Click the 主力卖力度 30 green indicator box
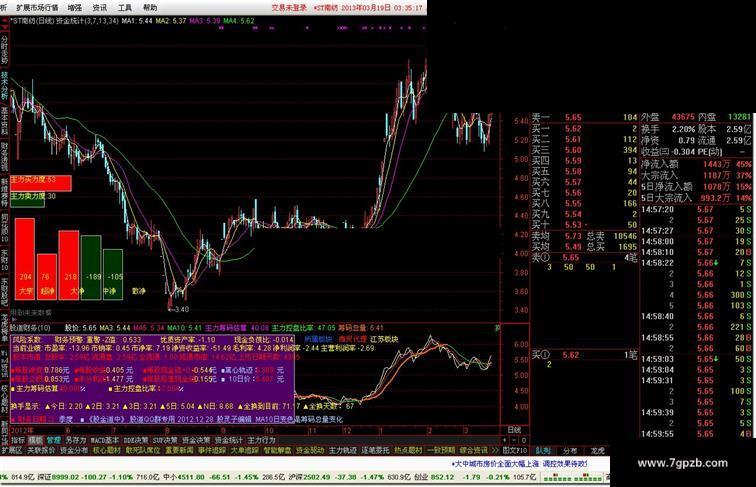Image resolution: width=756 pixels, height=487 pixels. pyautogui.click(x=27, y=200)
